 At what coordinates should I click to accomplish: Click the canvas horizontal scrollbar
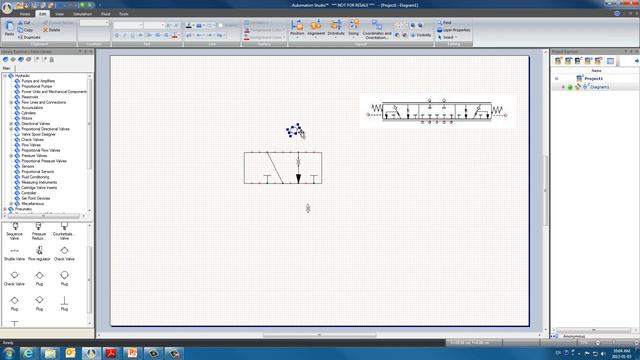click(x=320, y=335)
